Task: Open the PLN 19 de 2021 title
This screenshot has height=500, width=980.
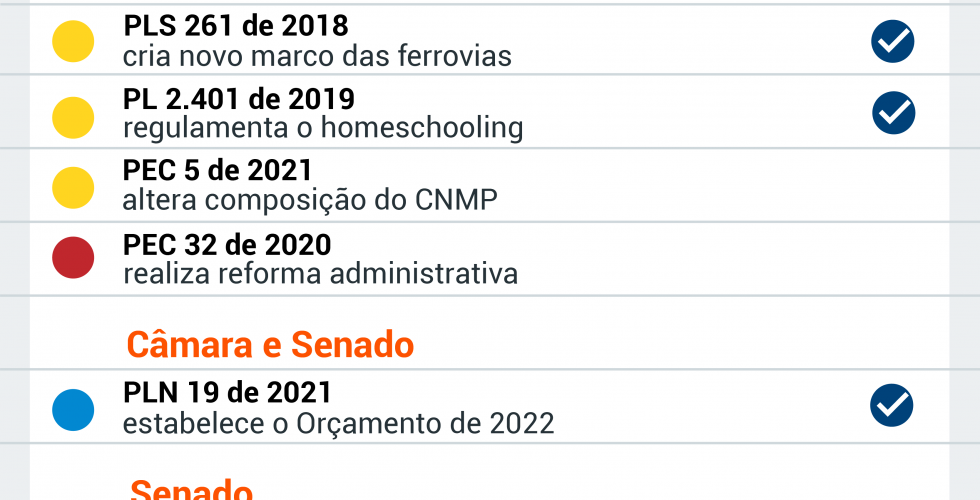Action: point(227,392)
